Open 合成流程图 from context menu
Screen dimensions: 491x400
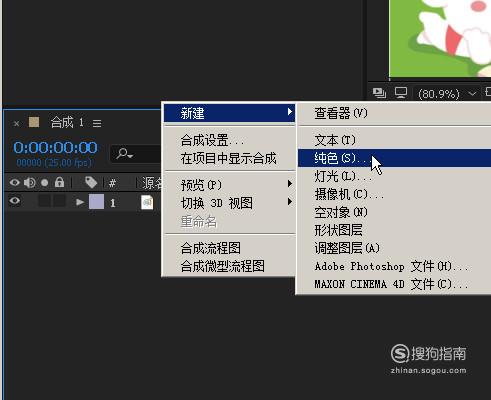[229, 248]
